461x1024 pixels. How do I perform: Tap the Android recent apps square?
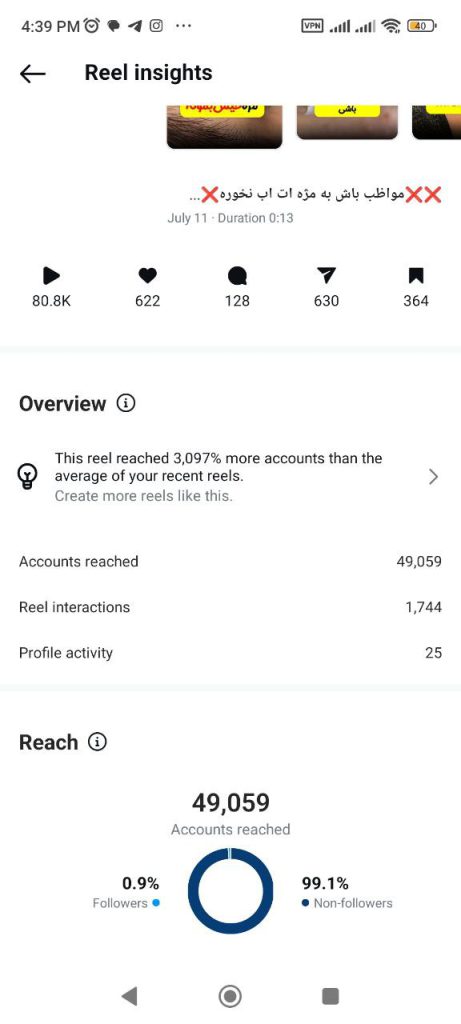click(x=331, y=996)
